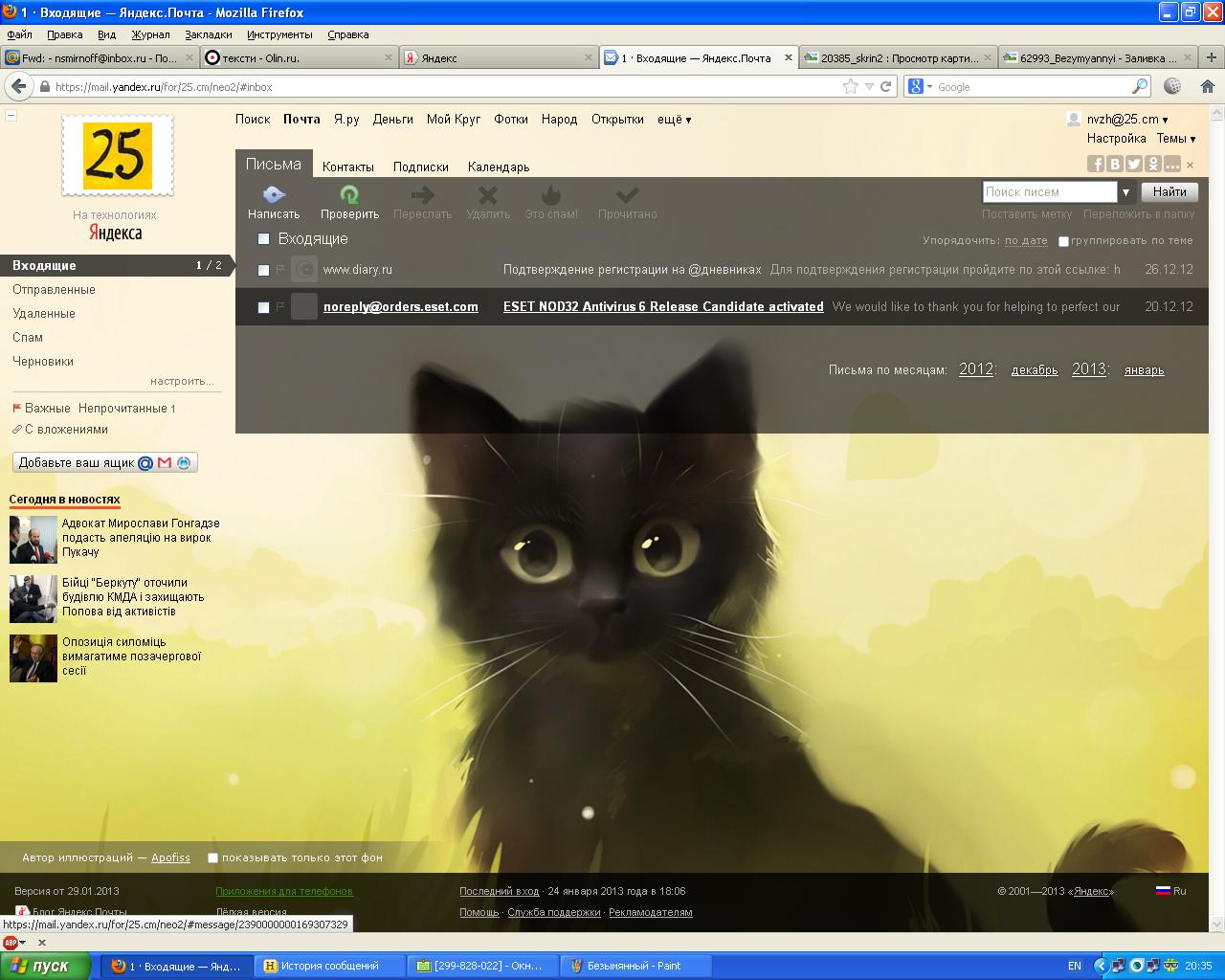Click the Важные red flag filter
The width and height of the screenshot is (1225, 980).
tap(17, 408)
